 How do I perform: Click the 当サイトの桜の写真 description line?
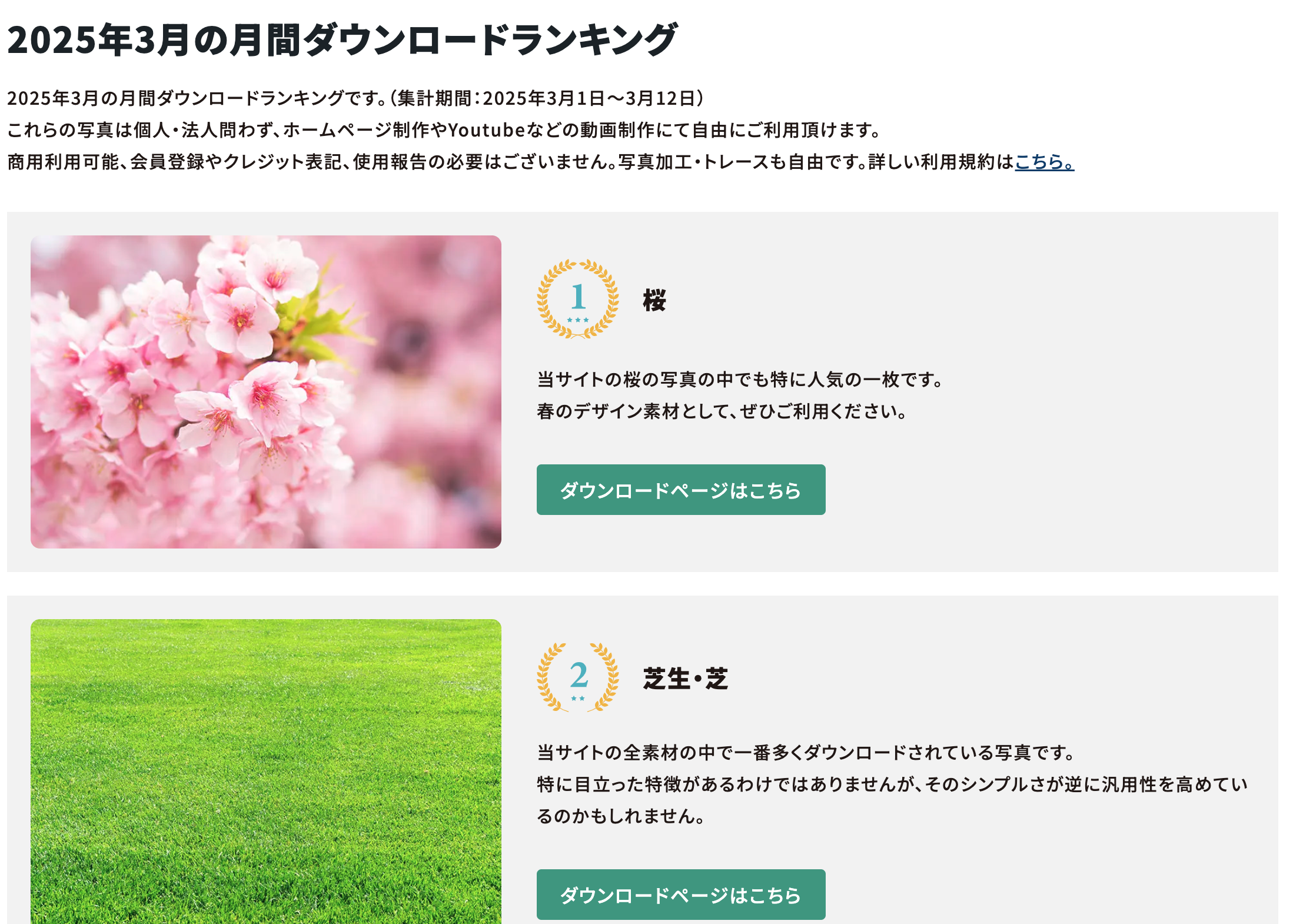[740, 380]
